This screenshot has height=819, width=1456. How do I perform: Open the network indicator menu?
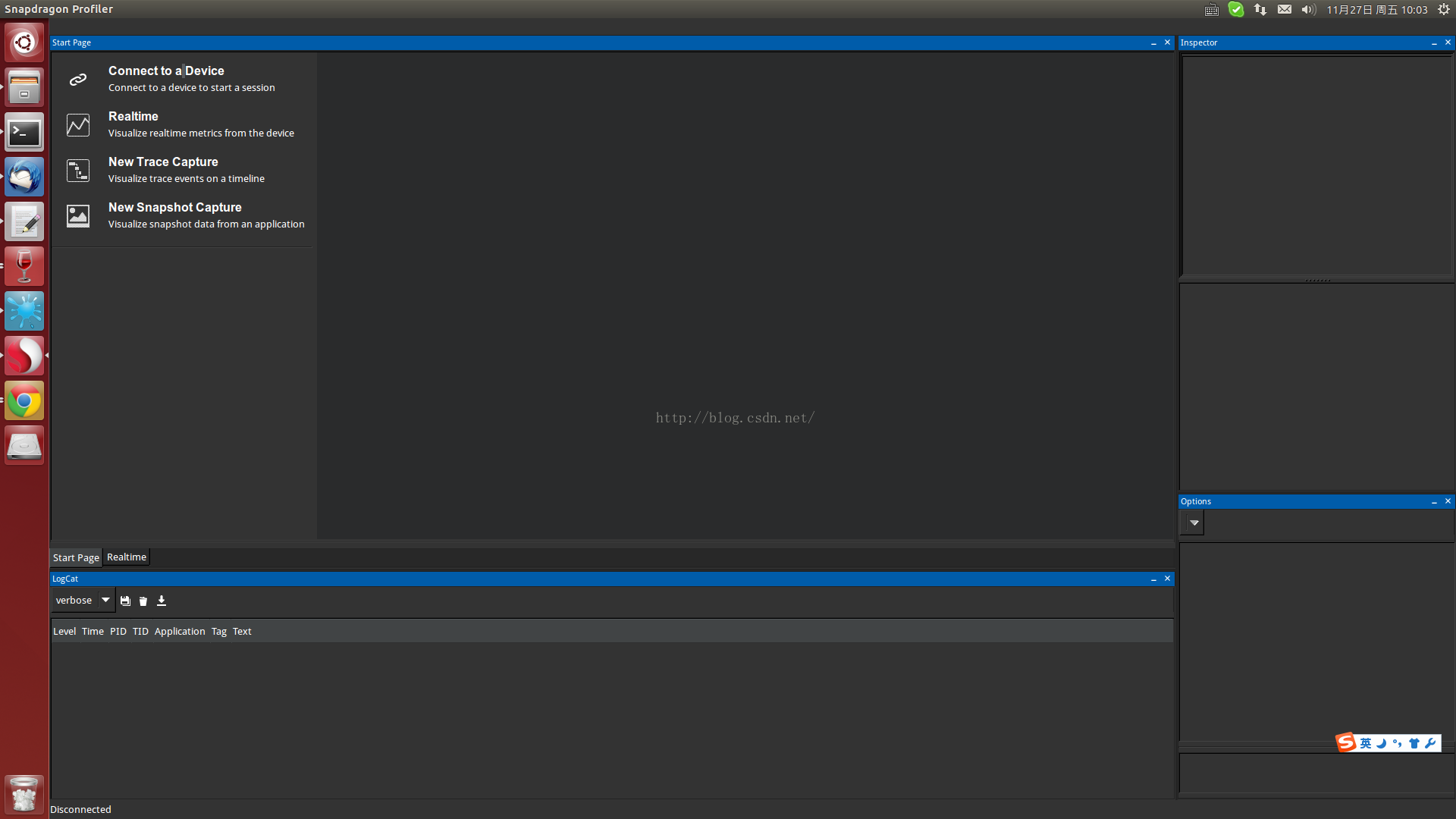click(x=1260, y=9)
